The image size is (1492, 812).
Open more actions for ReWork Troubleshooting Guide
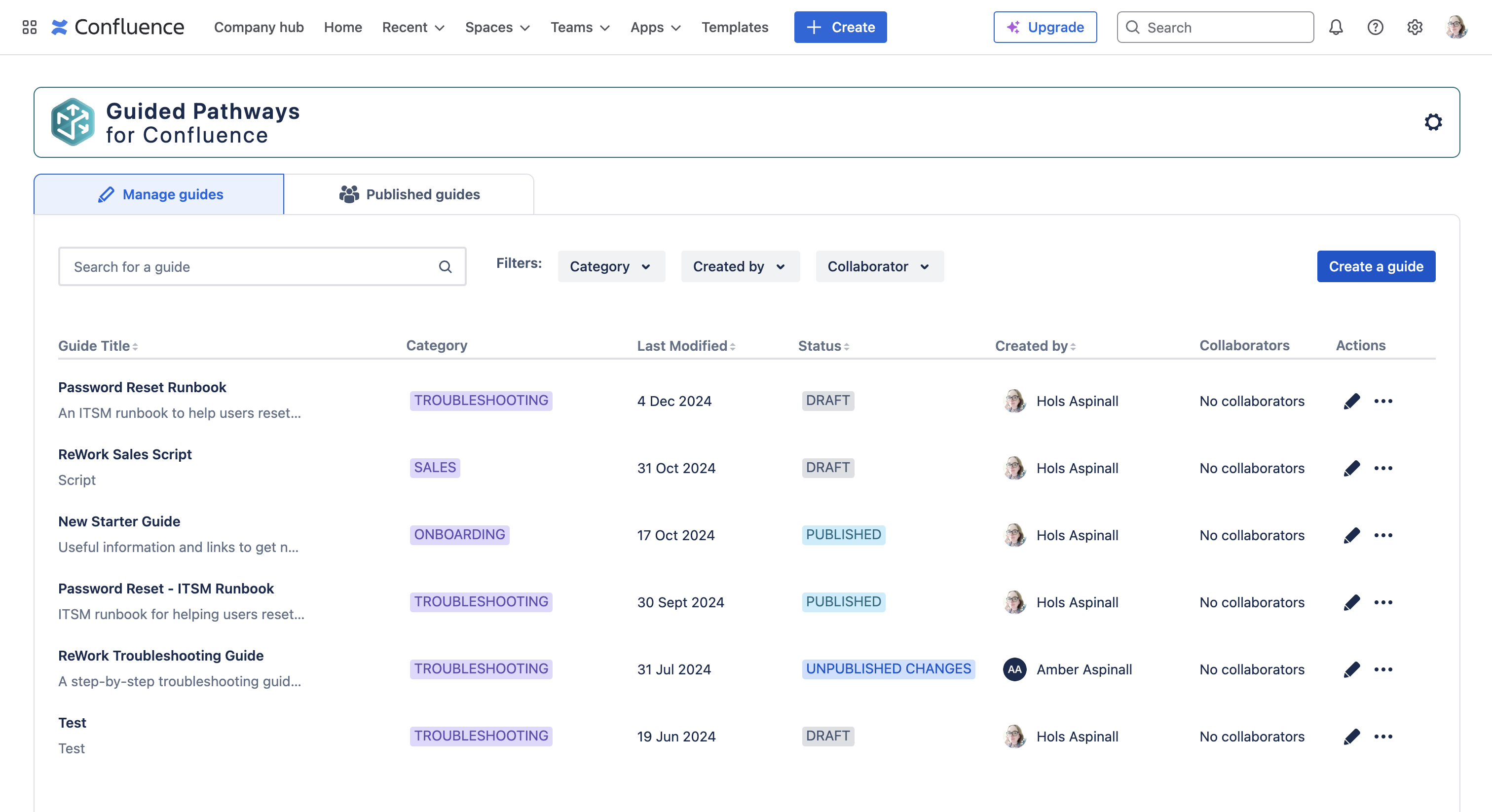[1383, 669]
